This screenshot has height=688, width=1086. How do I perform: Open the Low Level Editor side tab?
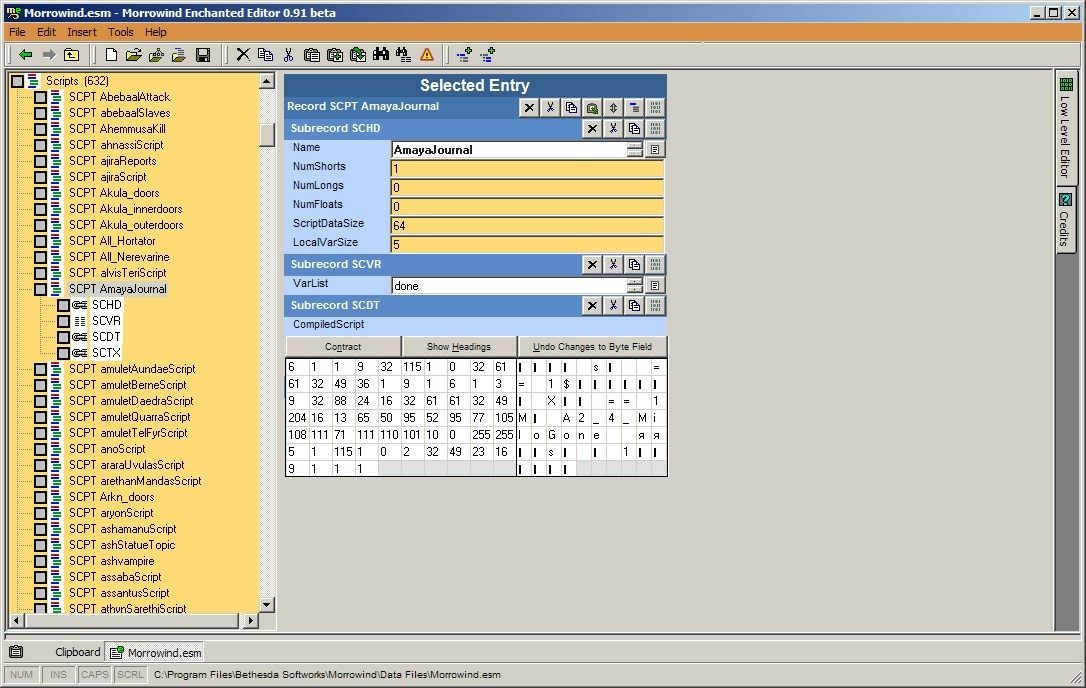click(1065, 128)
